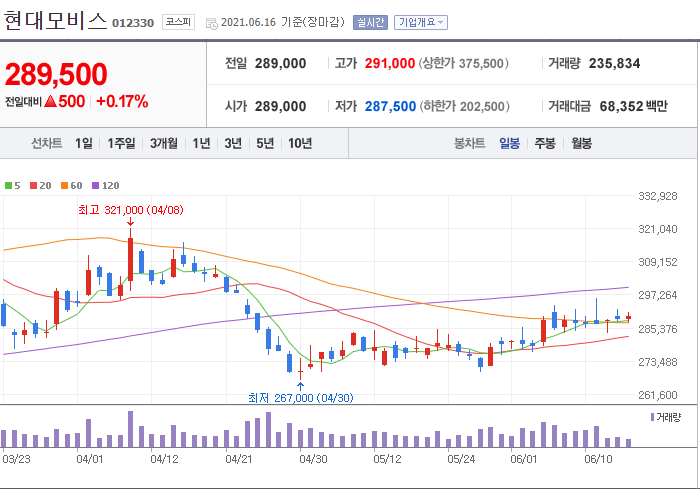Click the calendar clock icon beside the date
The width and height of the screenshot is (700, 489).
212,23
